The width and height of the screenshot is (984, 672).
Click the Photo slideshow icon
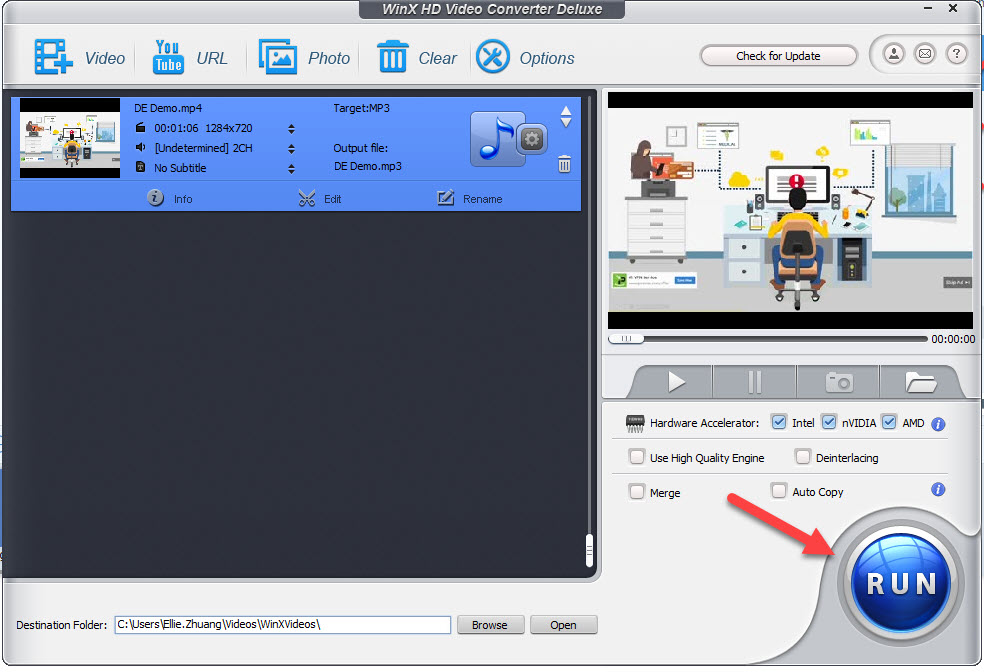pos(278,57)
